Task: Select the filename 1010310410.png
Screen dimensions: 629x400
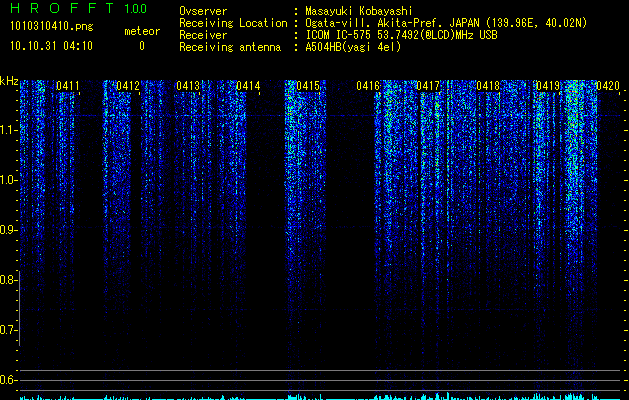Action: click(x=52, y=26)
